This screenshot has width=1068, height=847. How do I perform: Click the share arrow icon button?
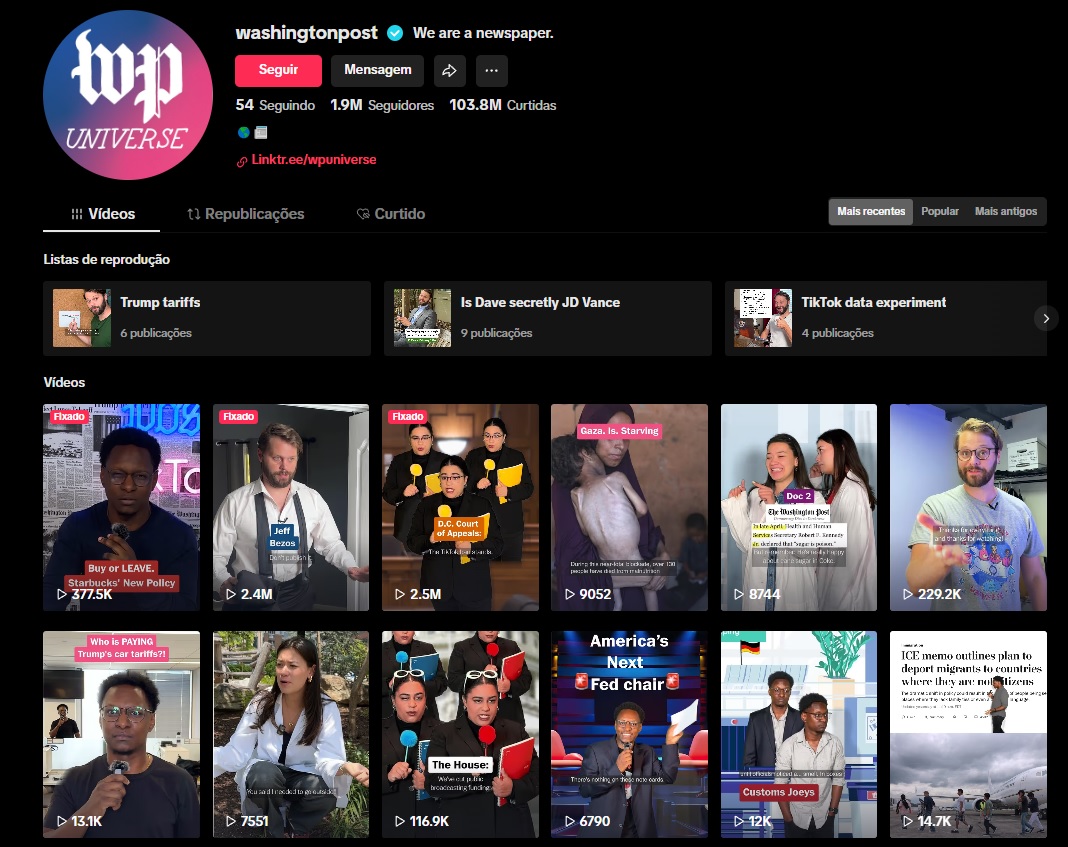click(x=450, y=71)
